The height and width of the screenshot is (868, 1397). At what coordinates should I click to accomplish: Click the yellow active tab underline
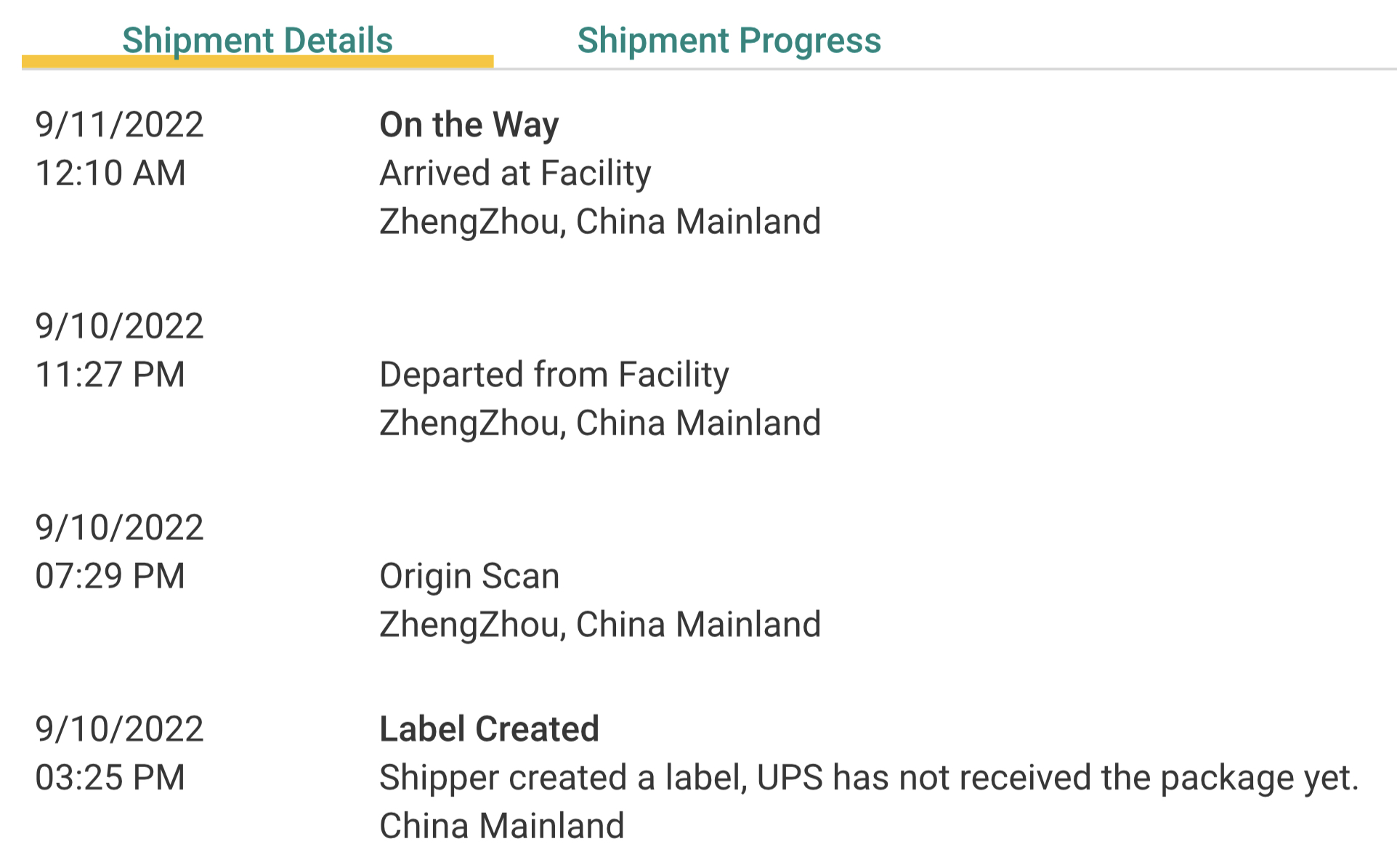(257, 62)
